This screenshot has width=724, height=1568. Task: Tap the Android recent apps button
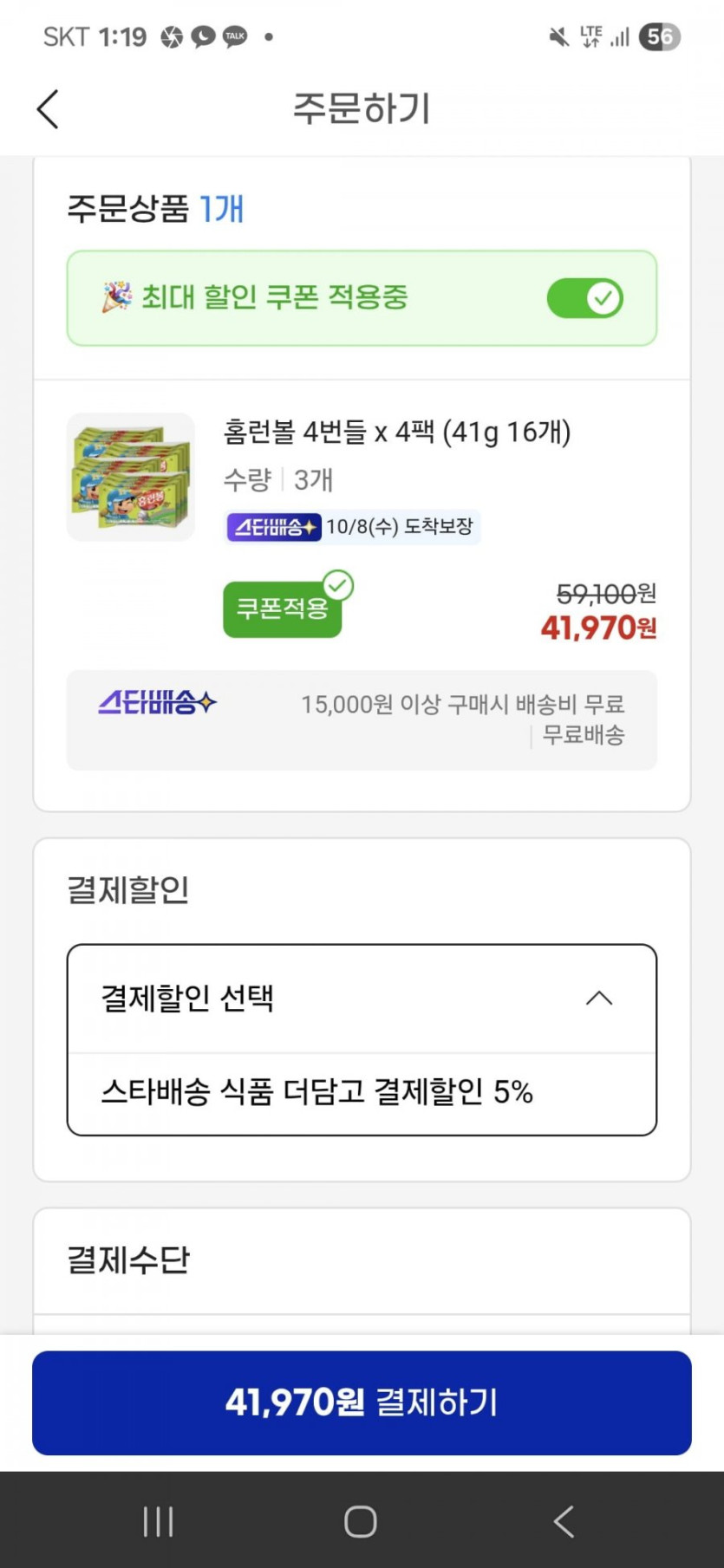tap(158, 1521)
